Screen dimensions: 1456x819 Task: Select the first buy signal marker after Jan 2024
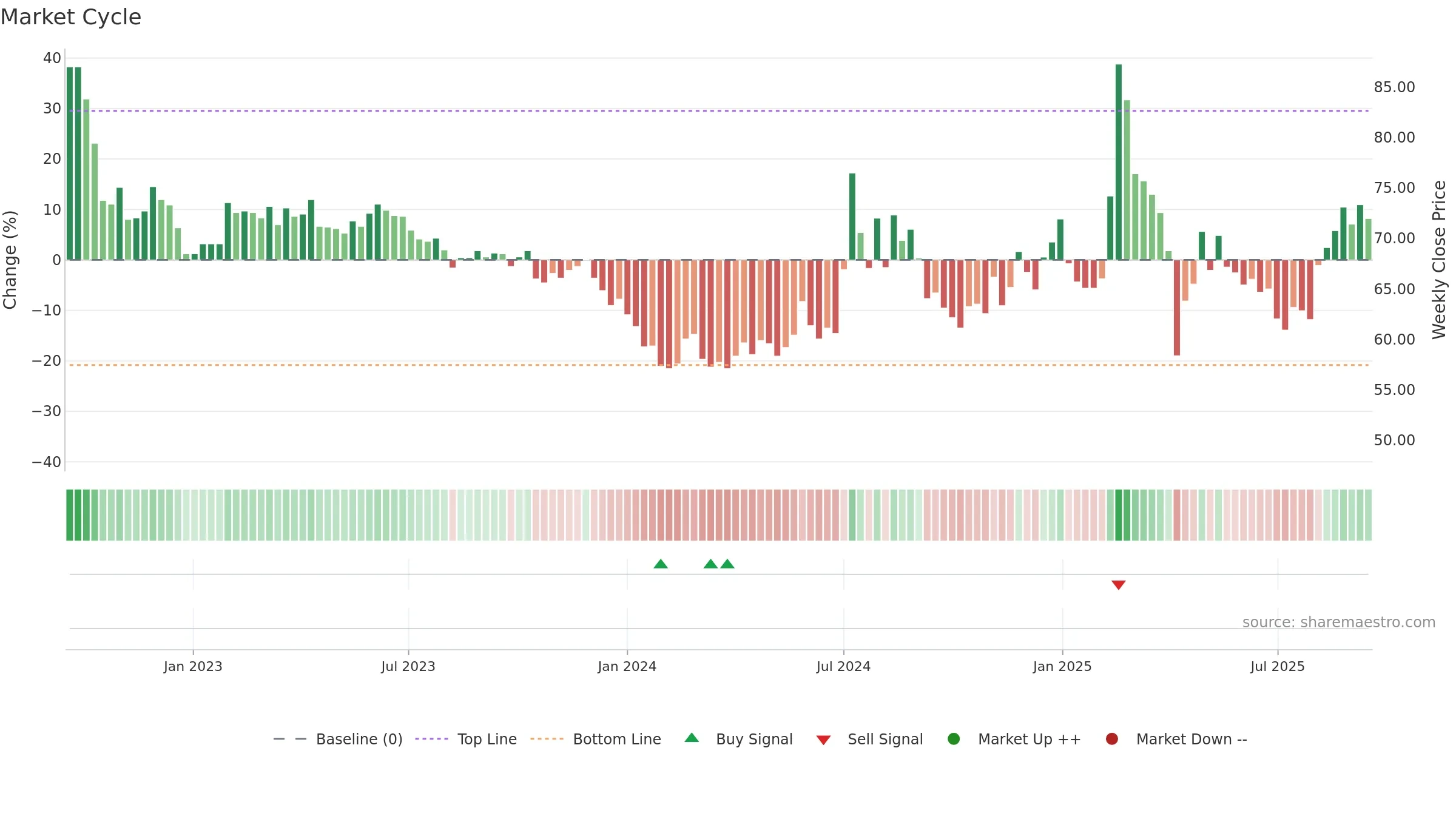[661, 564]
